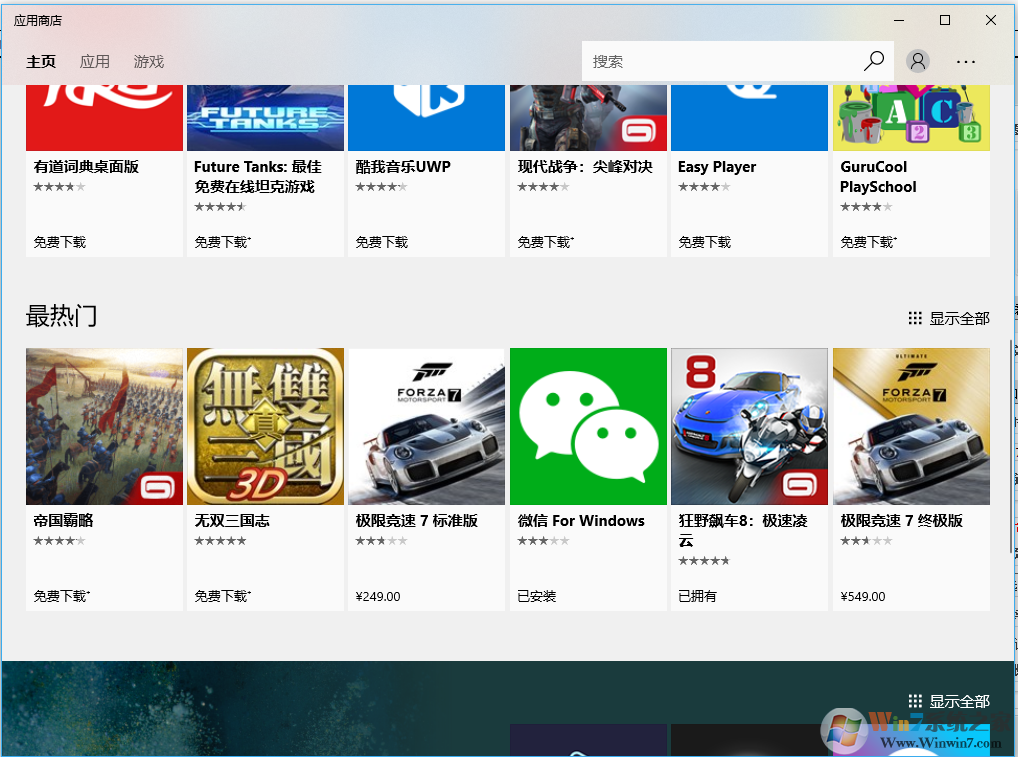Click the title 极限竞速 7 标准版

(x=417, y=521)
